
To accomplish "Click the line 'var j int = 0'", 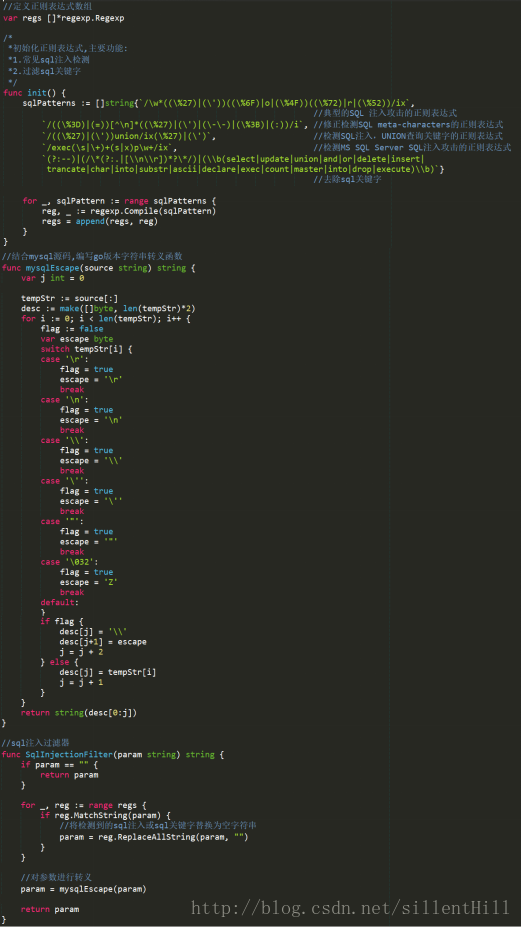I will pyautogui.click(x=53, y=278).
